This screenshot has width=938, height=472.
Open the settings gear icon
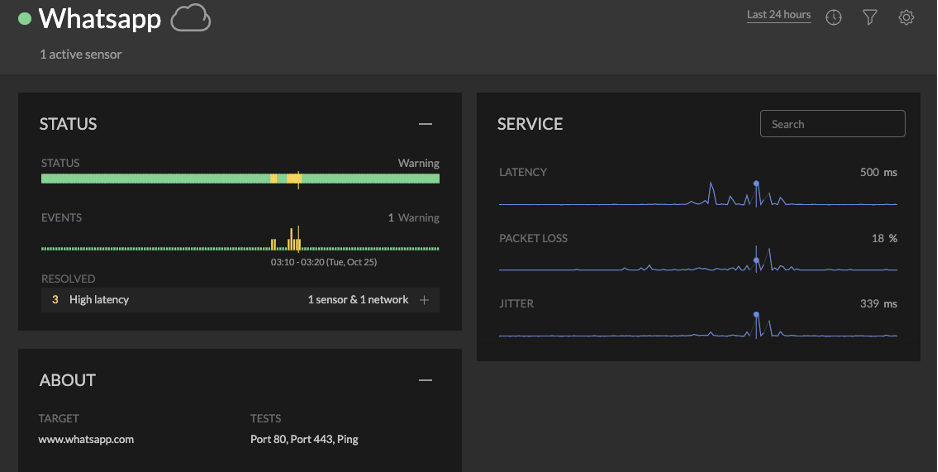pyautogui.click(x=906, y=18)
